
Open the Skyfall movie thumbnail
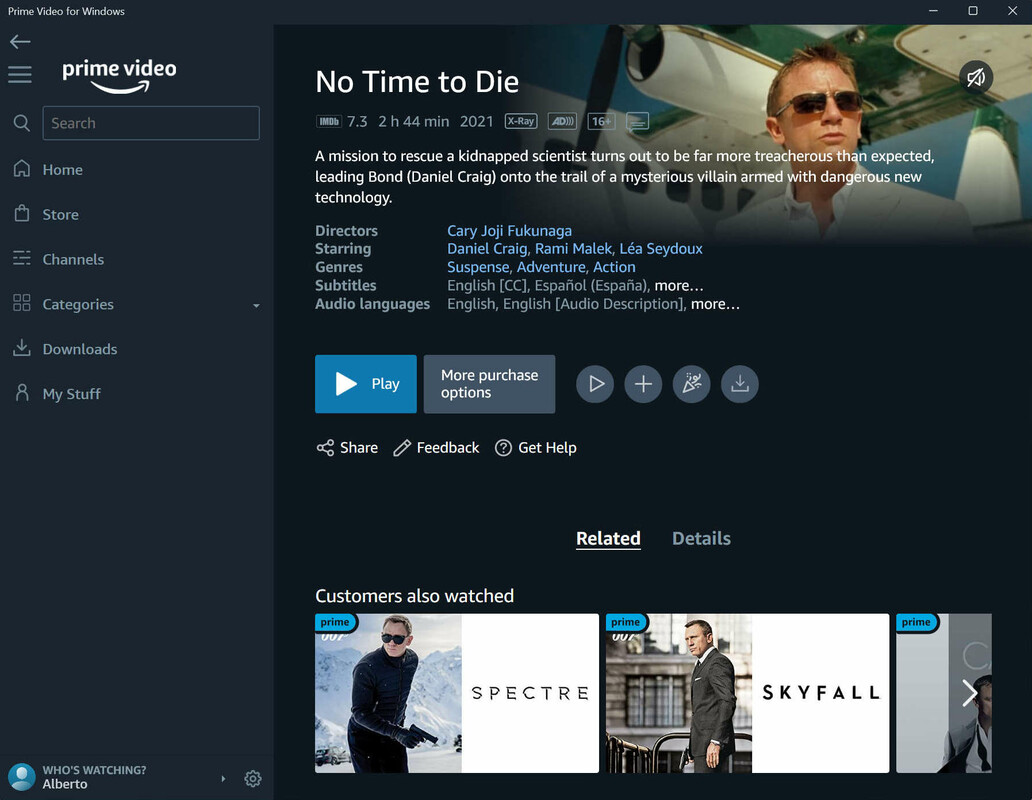click(x=747, y=693)
